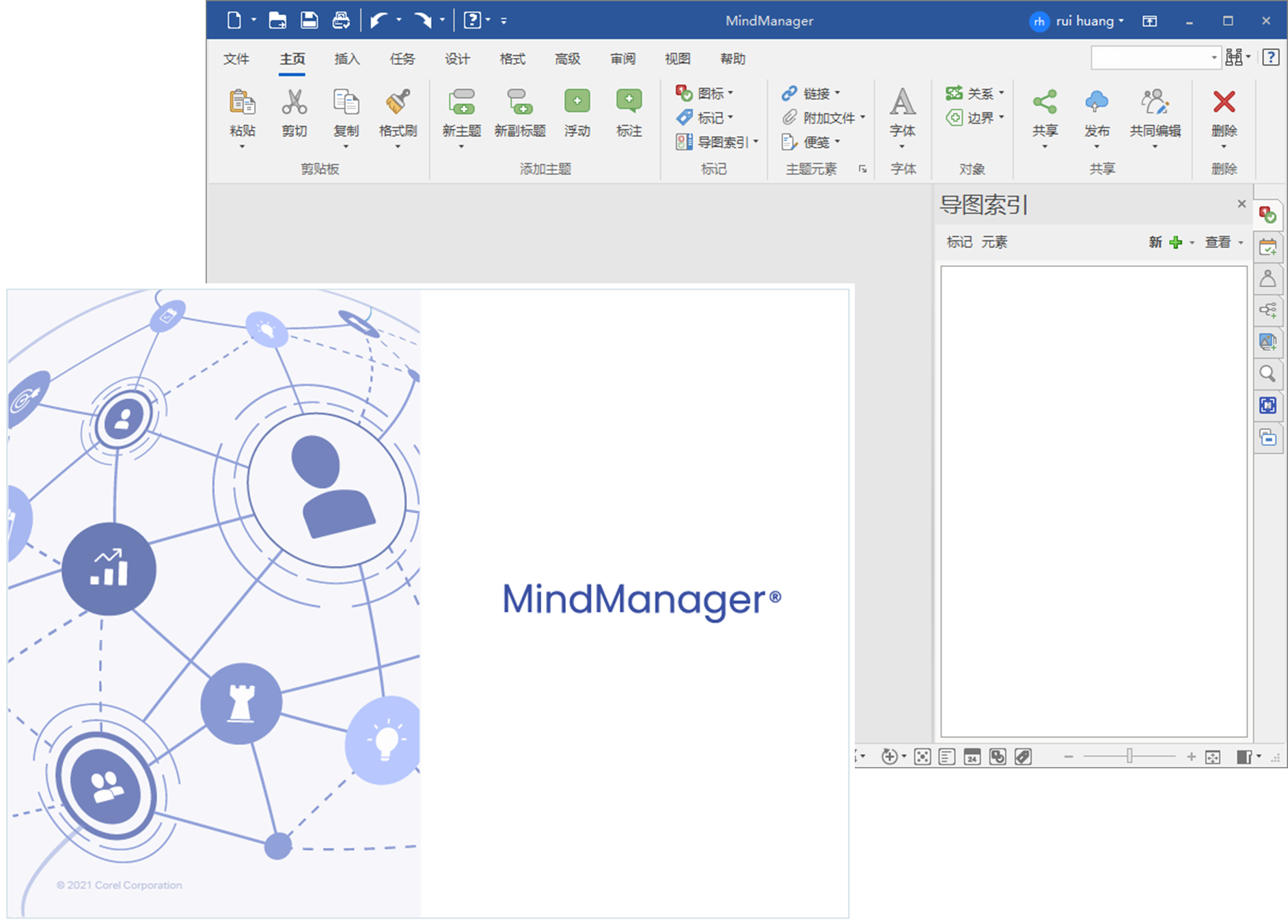This screenshot has height=924, width=1288.
Task: Switch to the Design (设计) tab
Action: tap(457, 59)
